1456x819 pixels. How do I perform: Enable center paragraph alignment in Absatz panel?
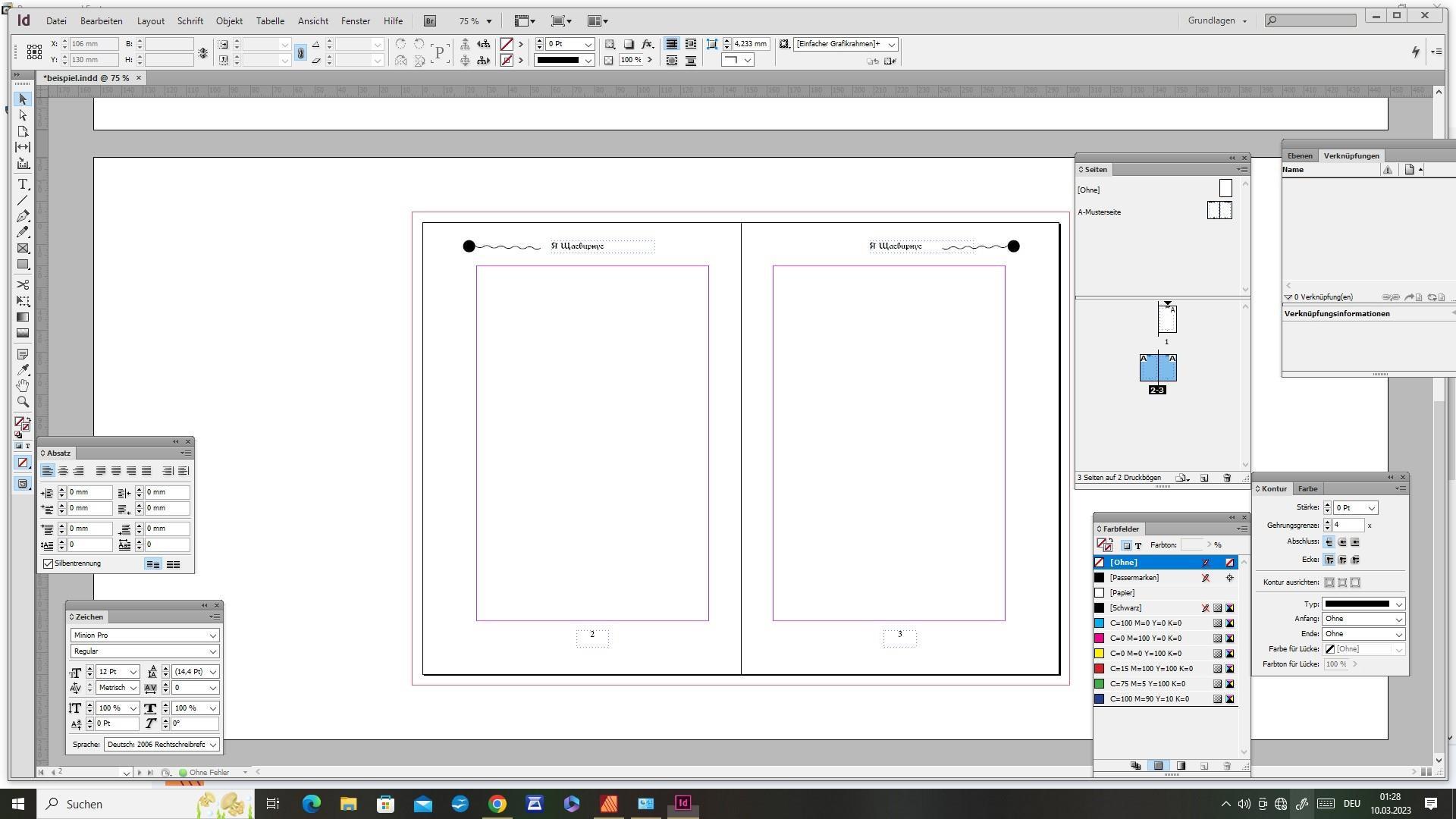point(63,471)
